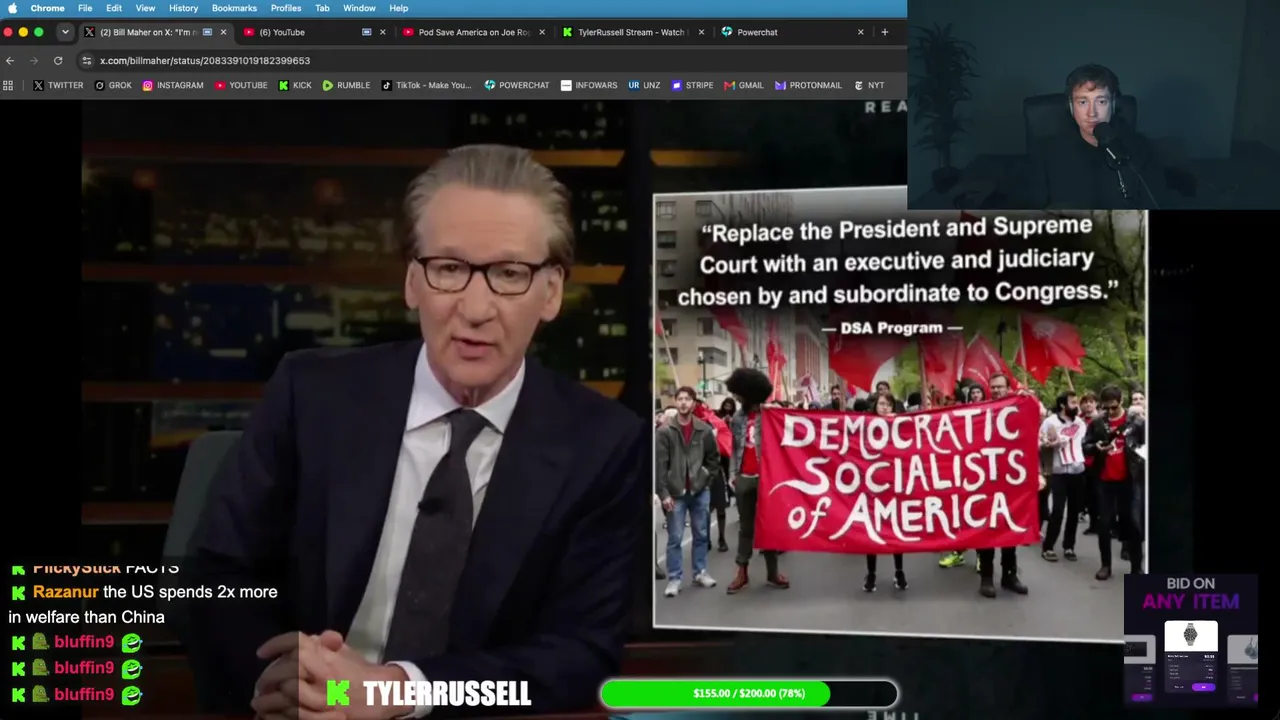Viewport: 1280px width, 720px height.
Task: Switch to the Powerchat tab
Action: point(793,32)
